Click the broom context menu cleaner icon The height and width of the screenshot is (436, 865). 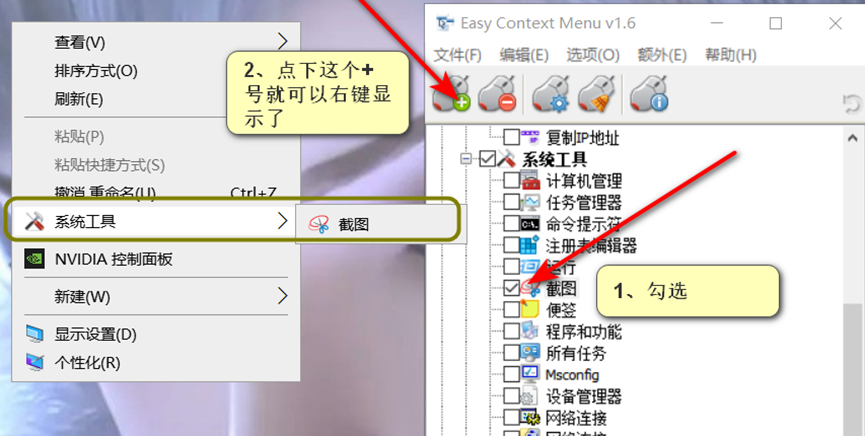596,95
